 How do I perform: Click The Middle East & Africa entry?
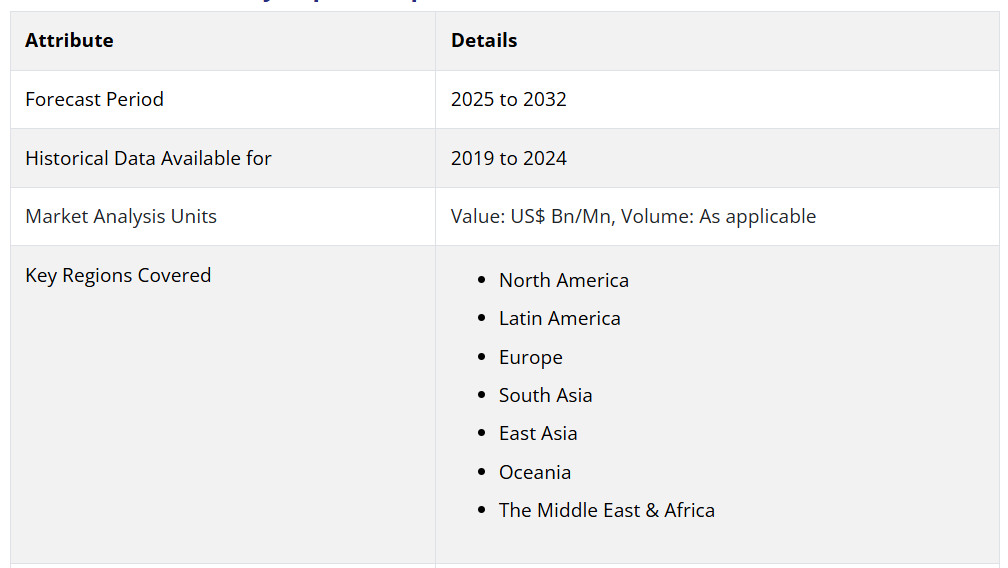(x=607, y=510)
